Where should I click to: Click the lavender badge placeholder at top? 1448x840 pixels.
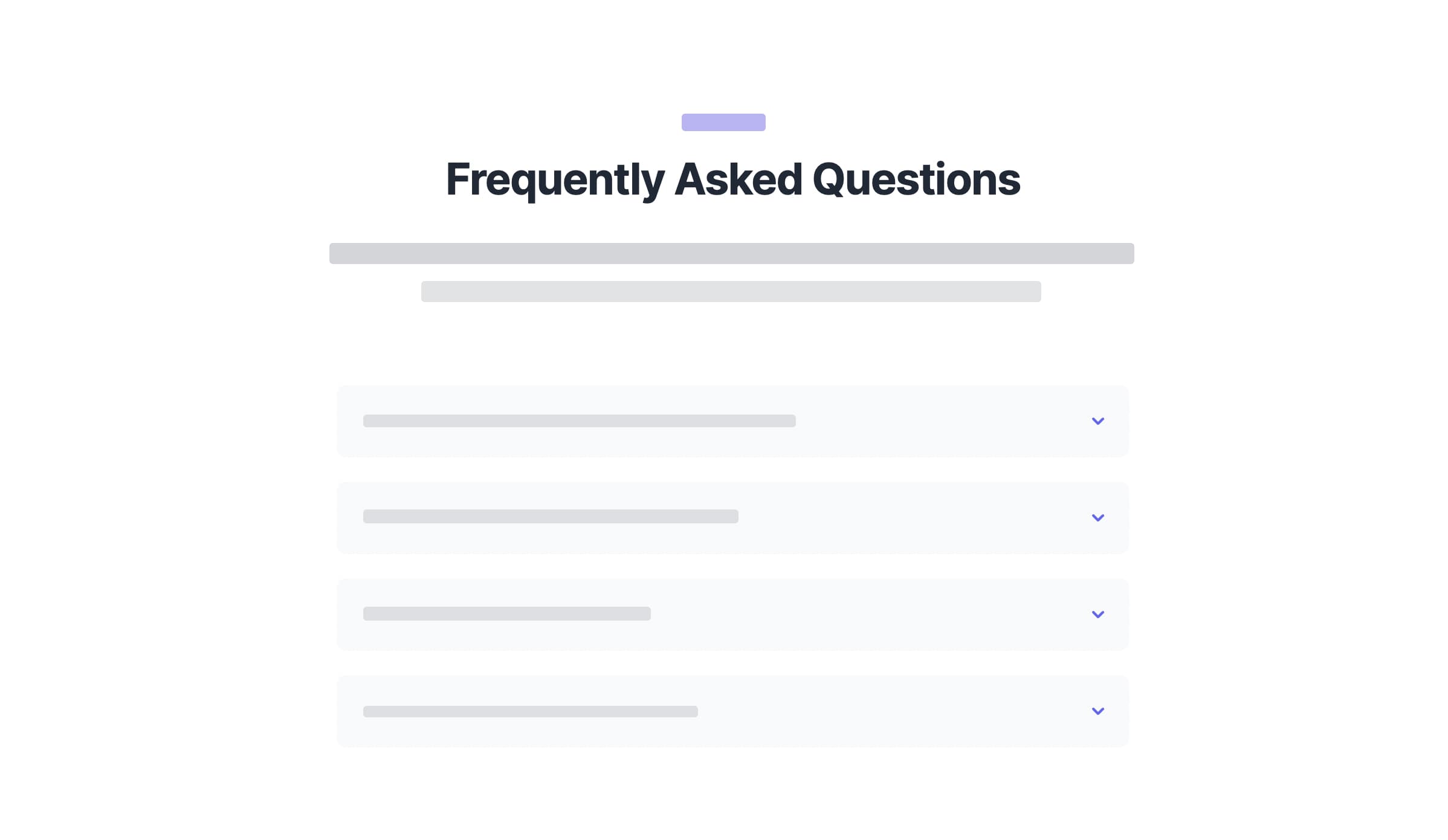[x=723, y=123]
